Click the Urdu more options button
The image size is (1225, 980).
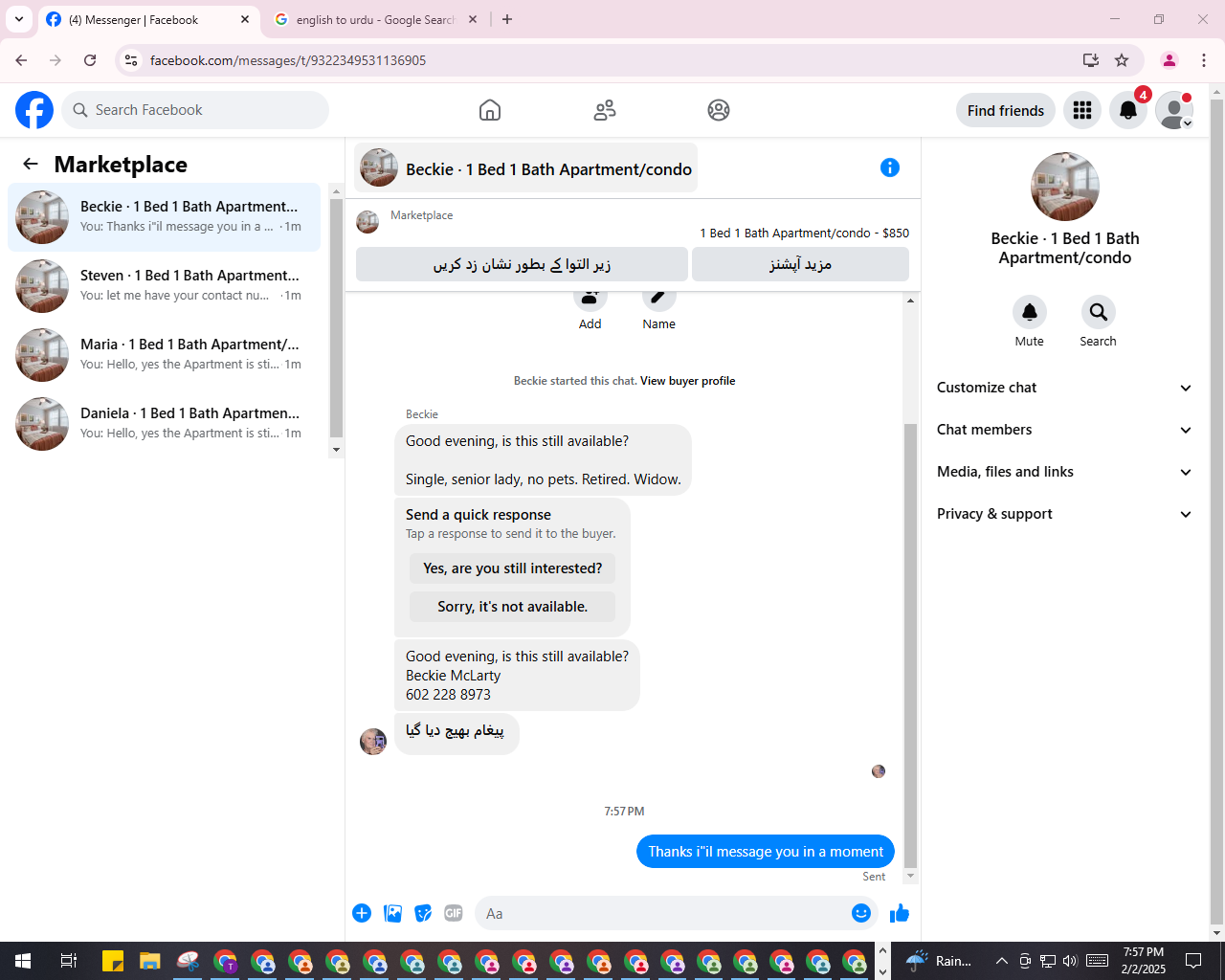tap(800, 264)
